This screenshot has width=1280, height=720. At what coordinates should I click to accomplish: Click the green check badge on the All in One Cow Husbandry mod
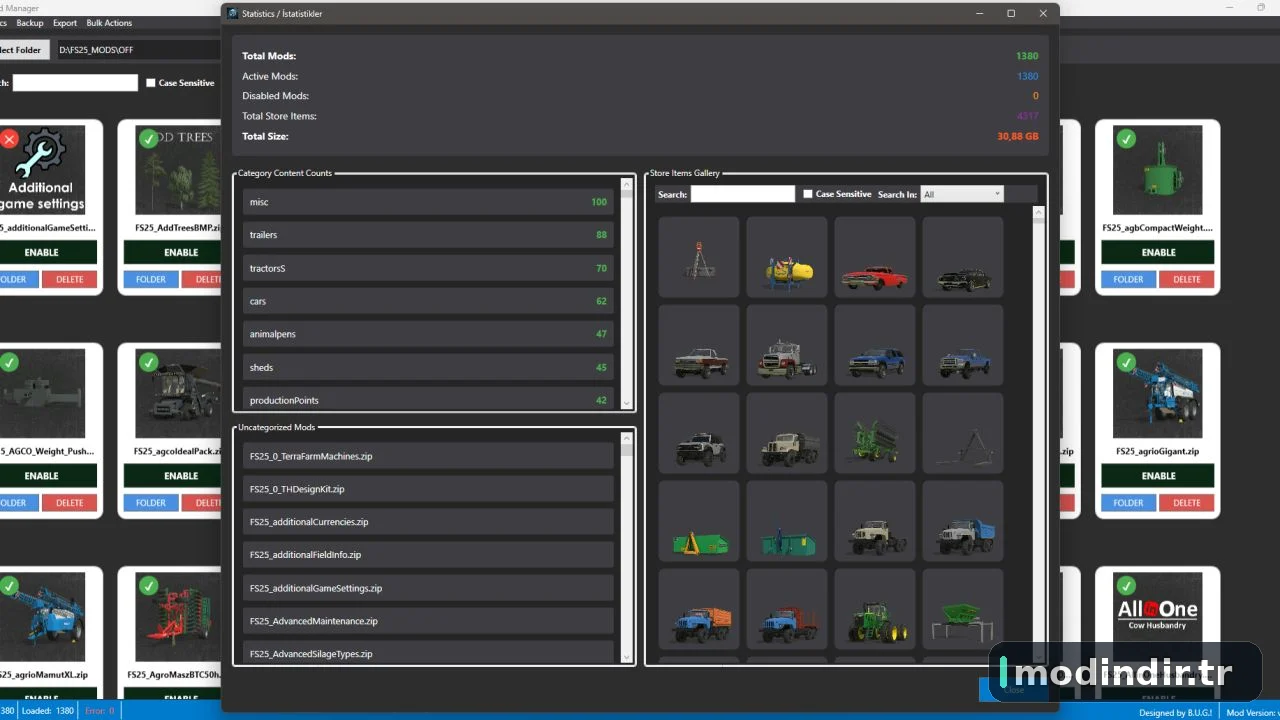click(x=1126, y=586)
